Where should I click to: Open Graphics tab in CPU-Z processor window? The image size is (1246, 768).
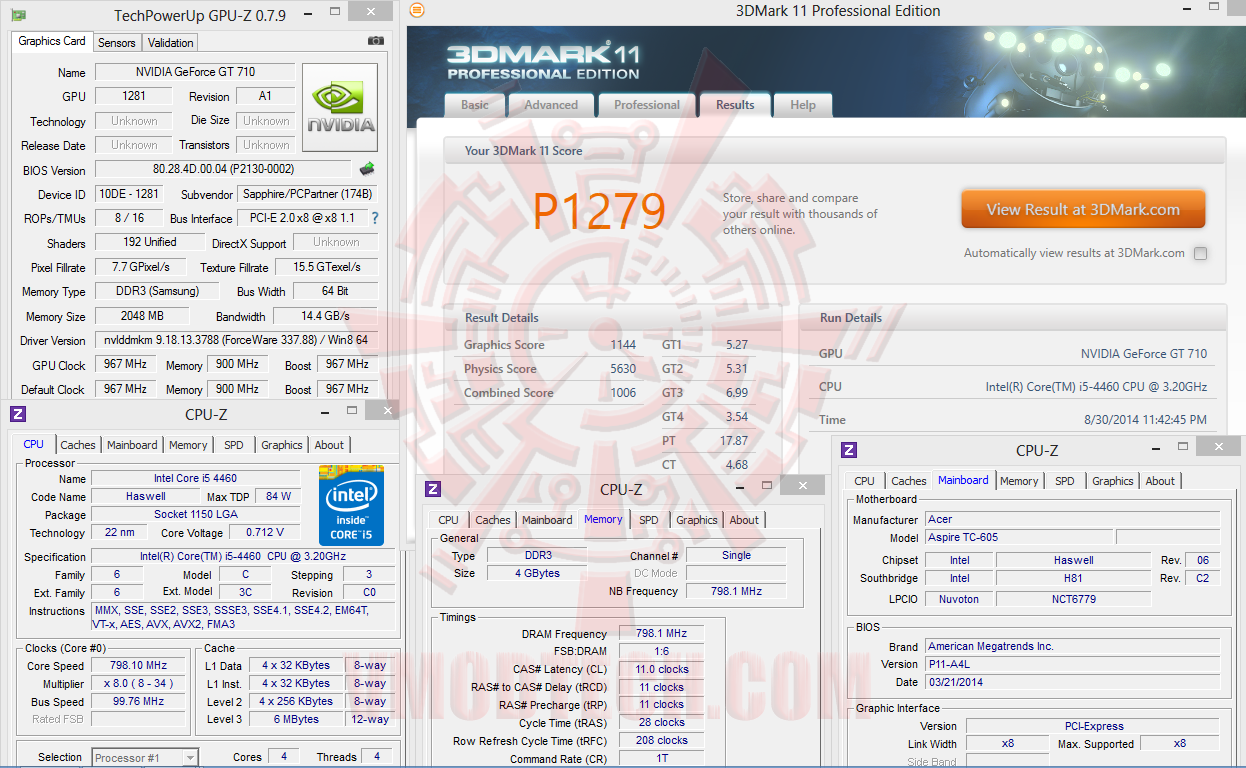tap(282, 445)
